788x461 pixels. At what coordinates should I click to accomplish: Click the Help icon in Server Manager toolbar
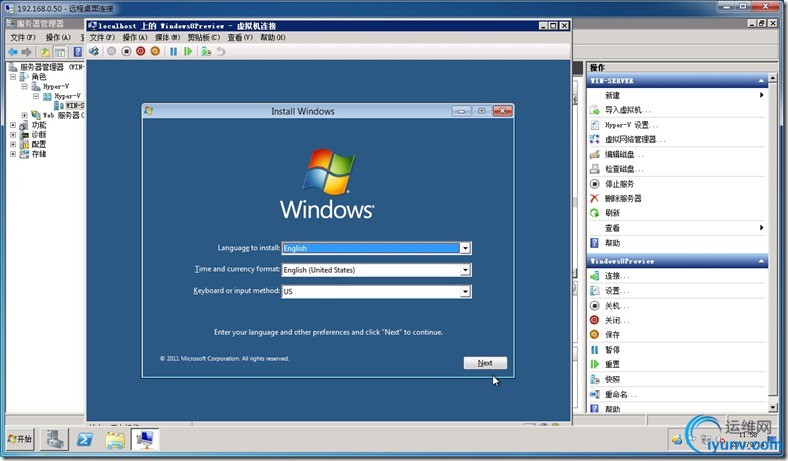tap(77, 52)
